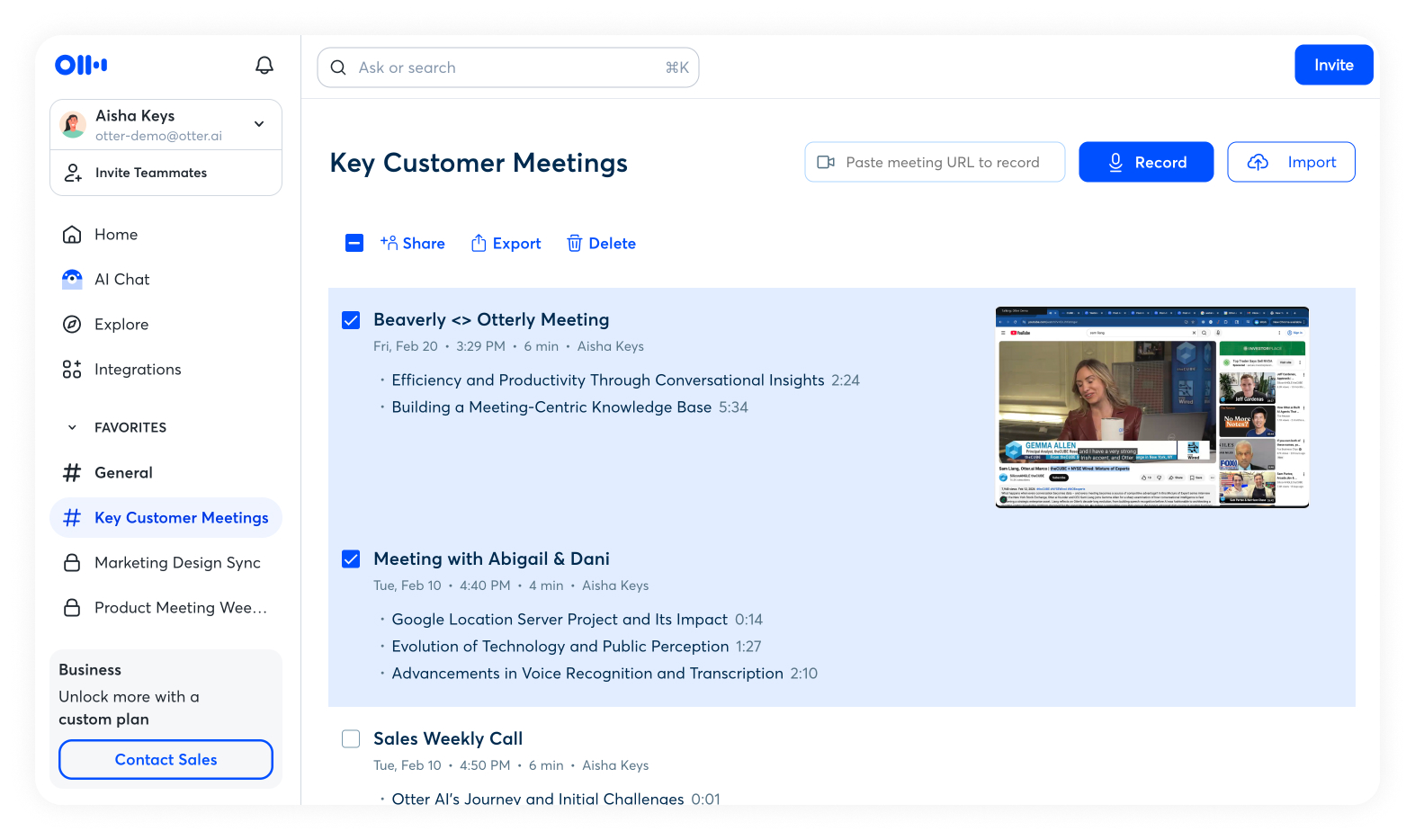
Task: Open the Explore compass icon
Action: [72, 325]
